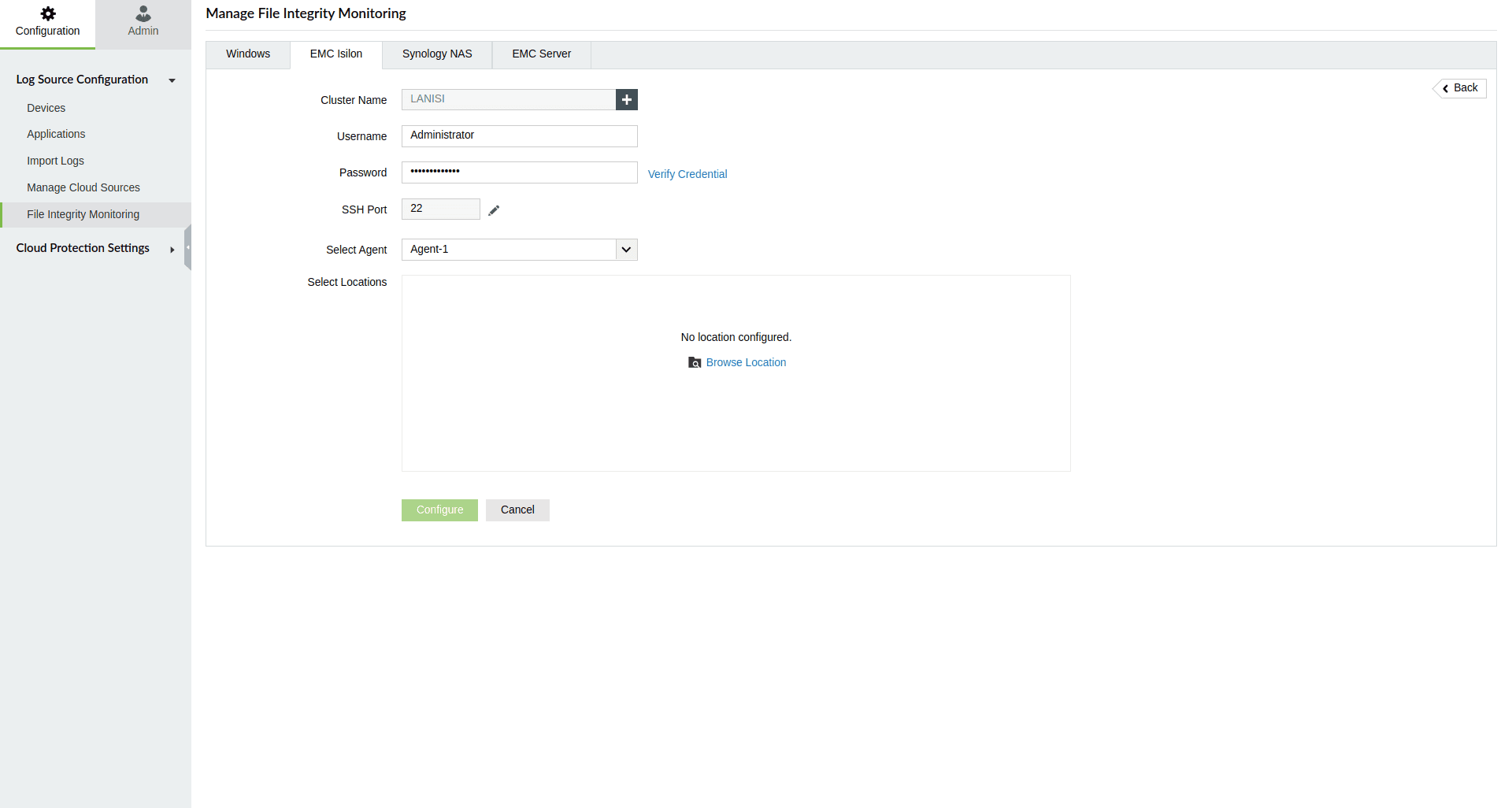Open the Applications page in the sidebar
The image size is (1512, 808).
click(x=56, y=134)
